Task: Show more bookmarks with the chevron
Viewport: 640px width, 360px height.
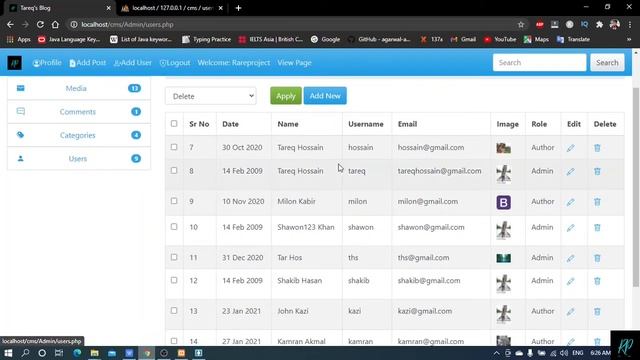Action: [x=629, y=39]
